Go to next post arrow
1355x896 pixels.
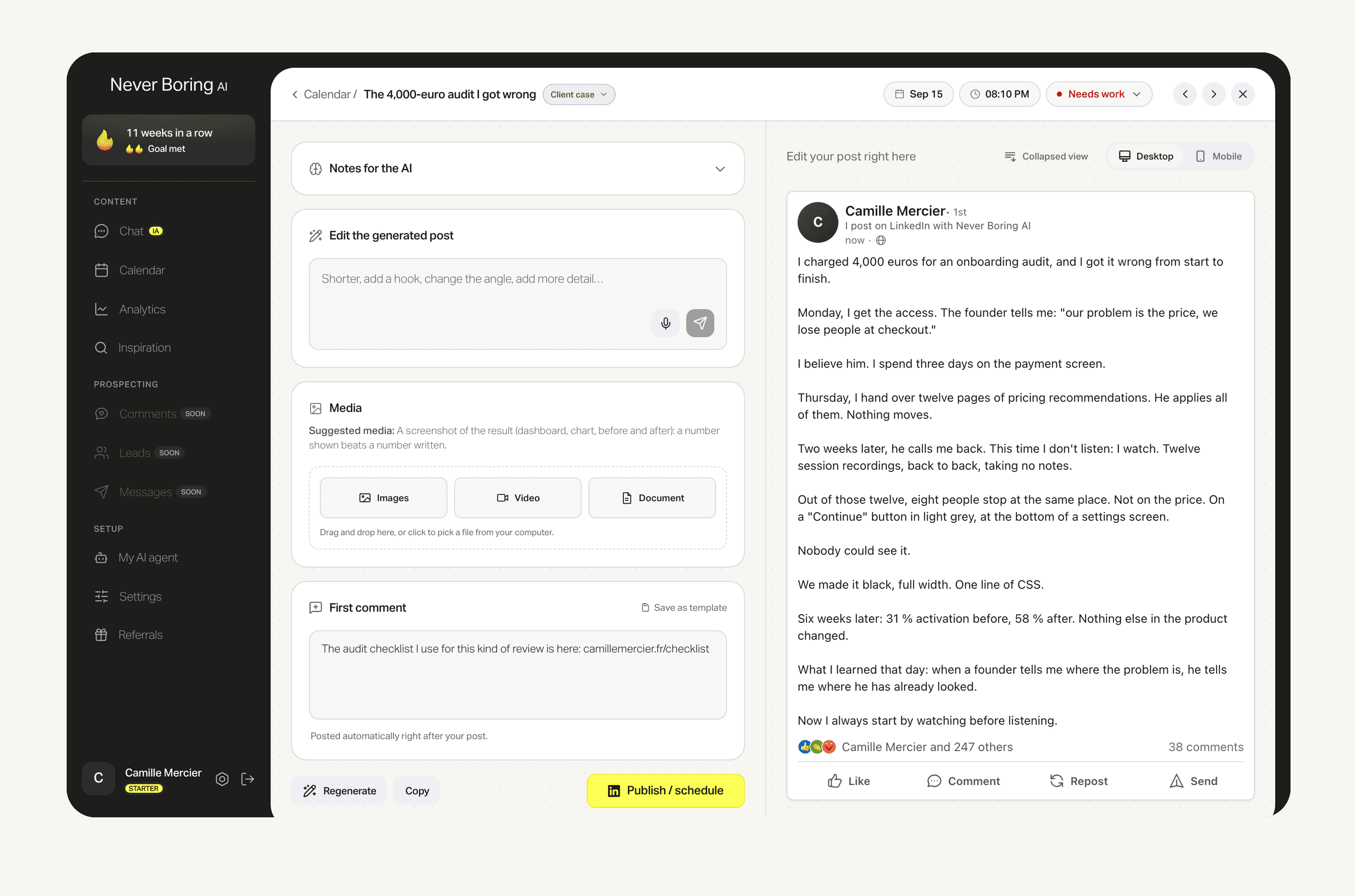point(1213,95)
